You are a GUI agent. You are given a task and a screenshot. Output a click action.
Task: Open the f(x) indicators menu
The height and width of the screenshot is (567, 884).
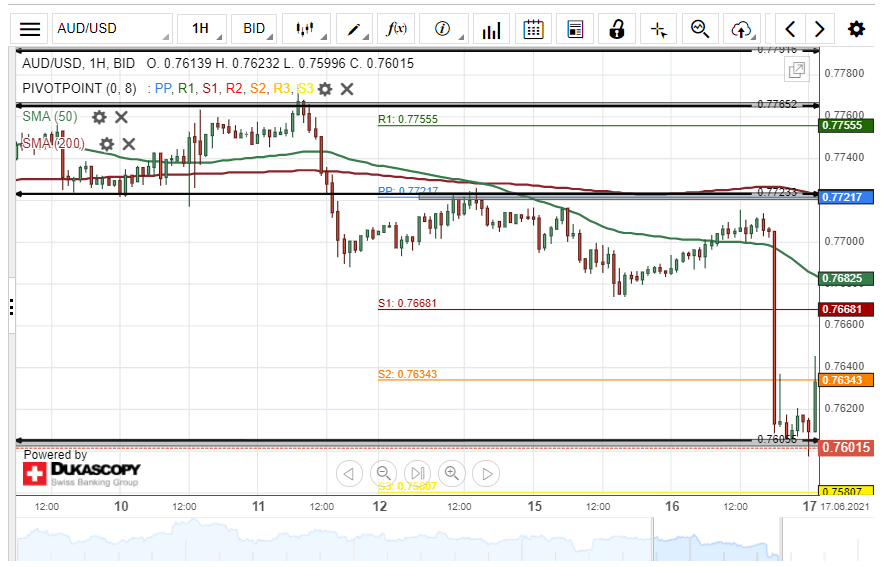pyautogui.click(x=396, y=29)
